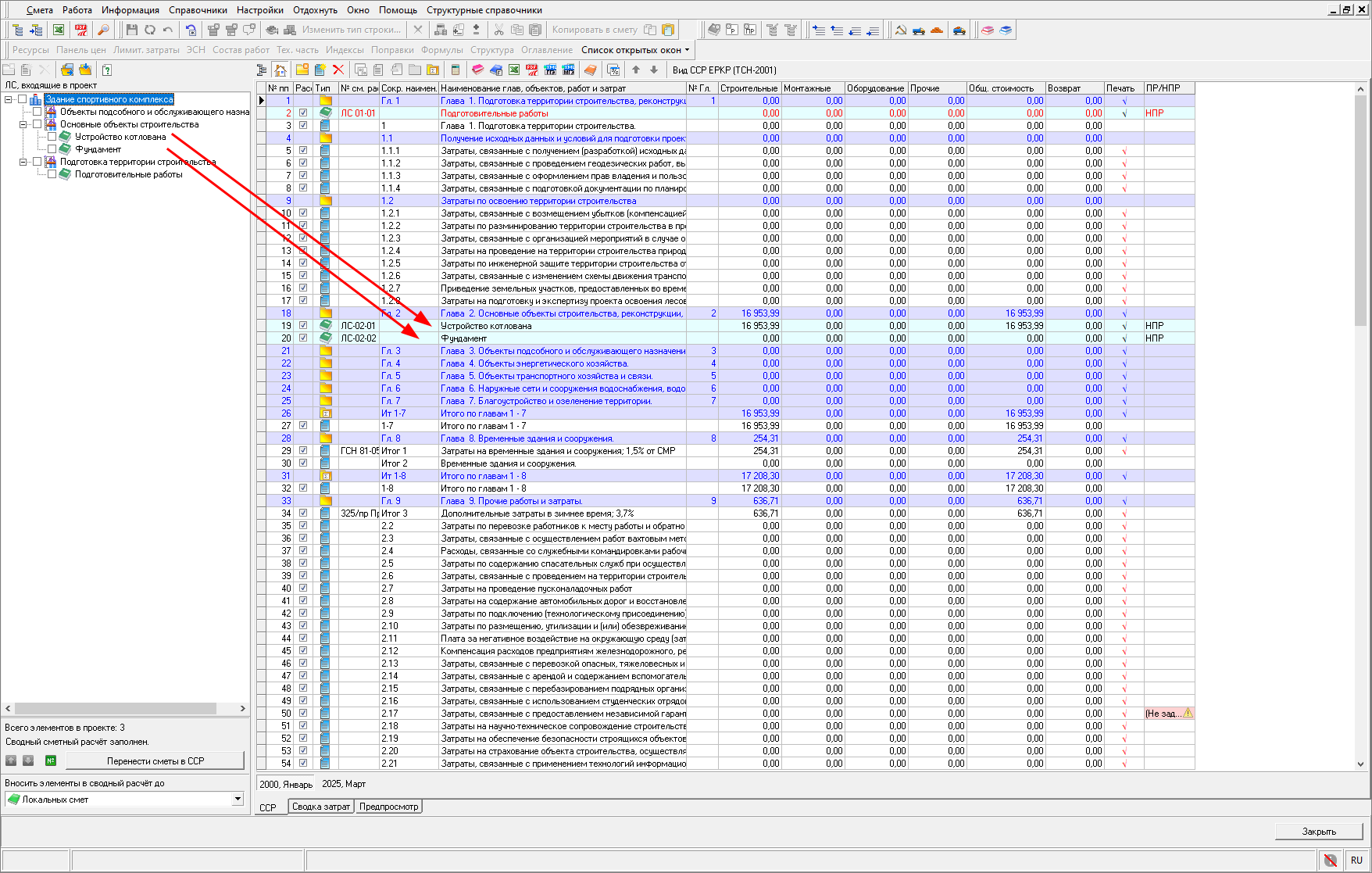
Task: Click the tree panel horizontal scrollbar
Action: 117,709
